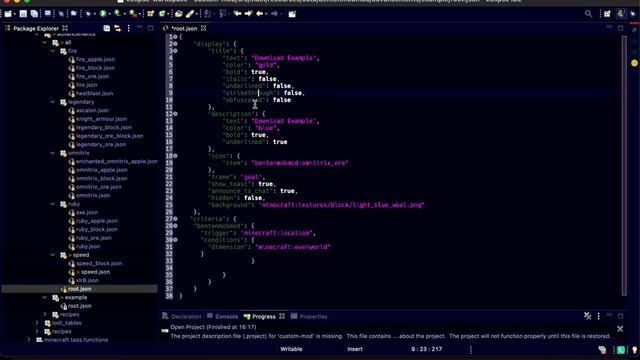Open the Progress view menu dots
The height and width of the screenshot is (360, 640).
pyautogui.click(x=598, y=316)
